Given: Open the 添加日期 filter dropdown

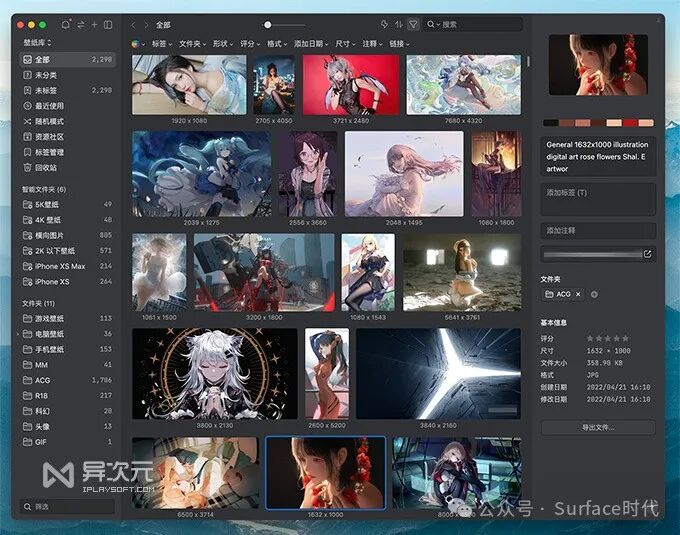Looking at the screenshot, I should click(x=311, y=44).
